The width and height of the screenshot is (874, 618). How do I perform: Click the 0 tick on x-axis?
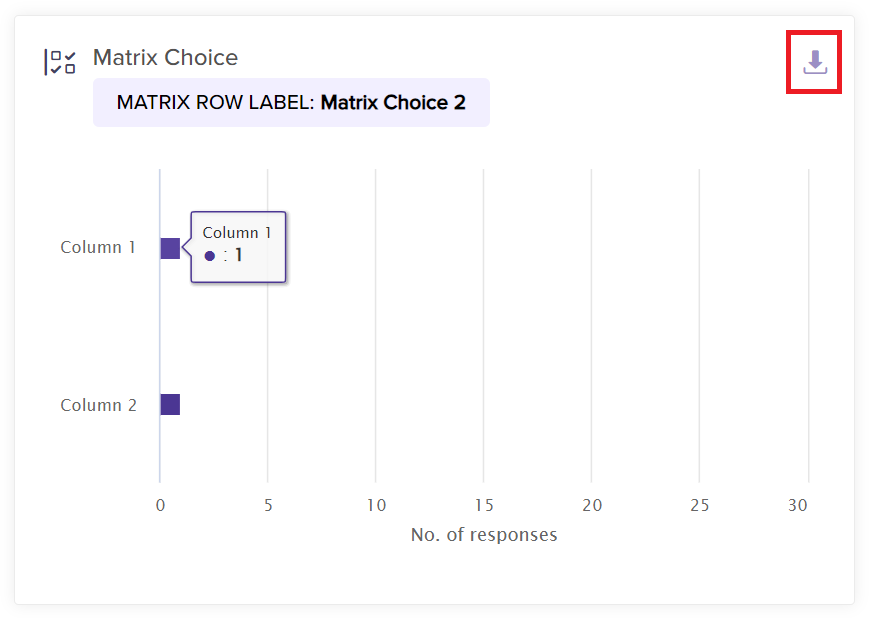pos(160,505)
